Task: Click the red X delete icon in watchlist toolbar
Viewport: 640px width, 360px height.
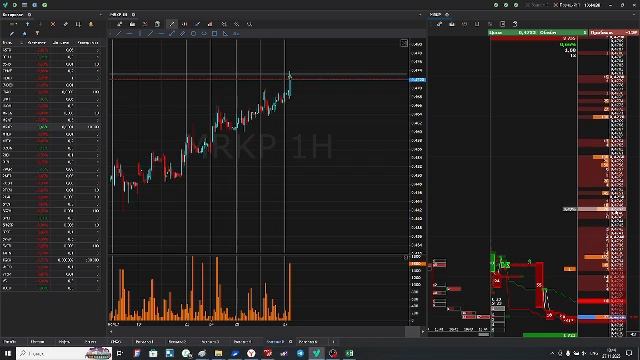Action: coord(53,24)
